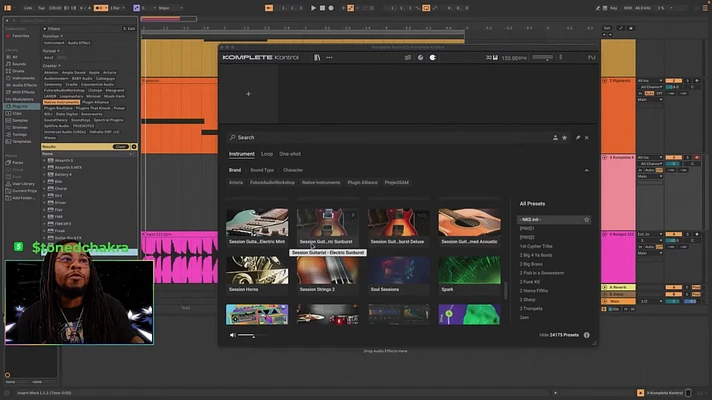This screenshot has height=400, width=712.
Task: Select the Brand filter tab
Action: (235, 170)
